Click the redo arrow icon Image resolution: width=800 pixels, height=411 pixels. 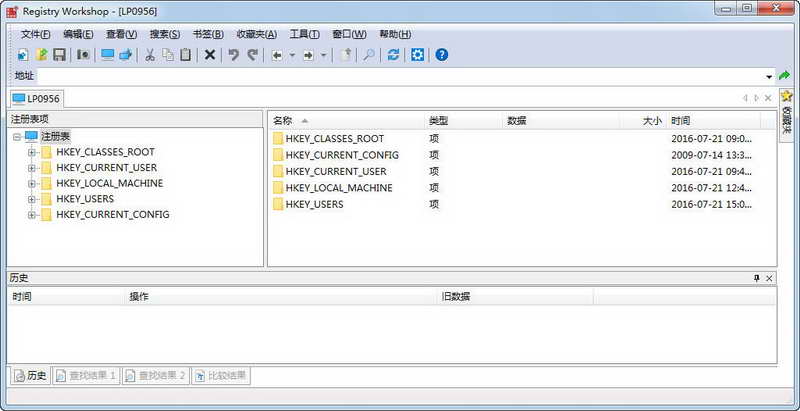point(252,55)
